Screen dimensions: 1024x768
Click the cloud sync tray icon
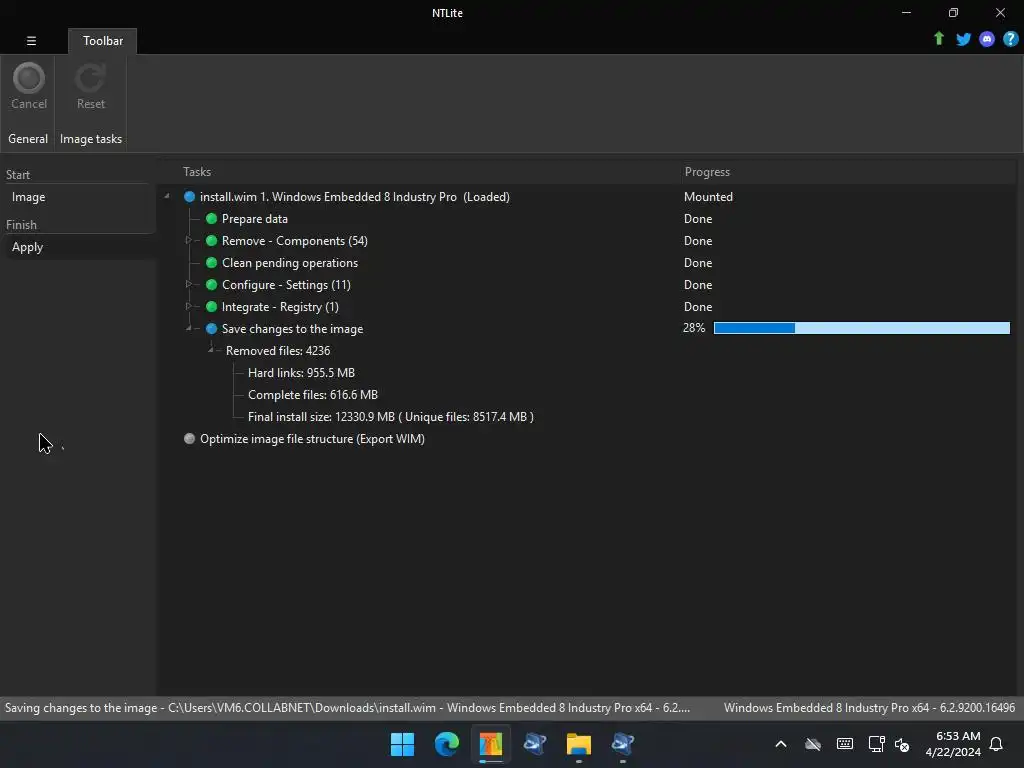pos(812,744)
